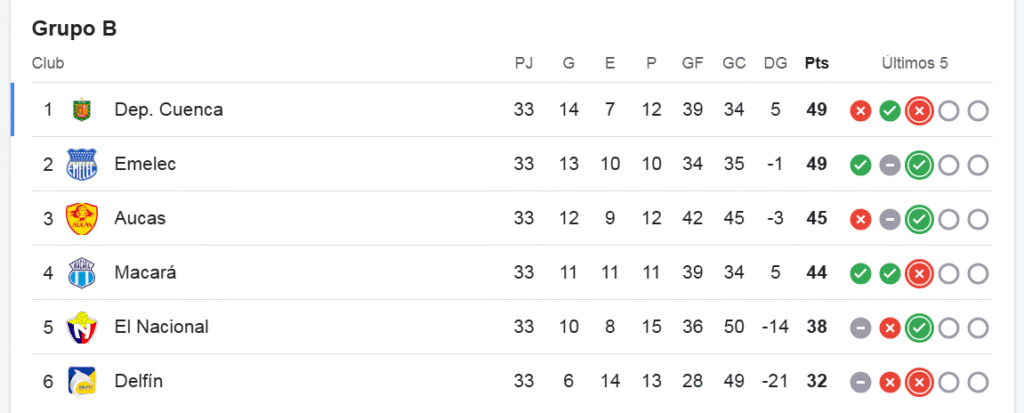Open the Macará team name link
This screenshot has height=413, width=1024.
(145, 272)
